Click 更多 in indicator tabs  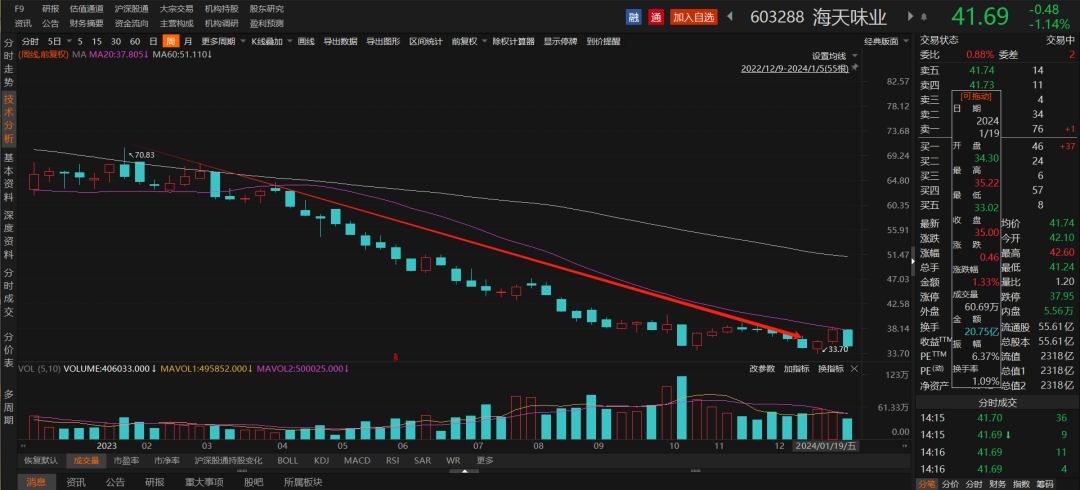point(485,460)
